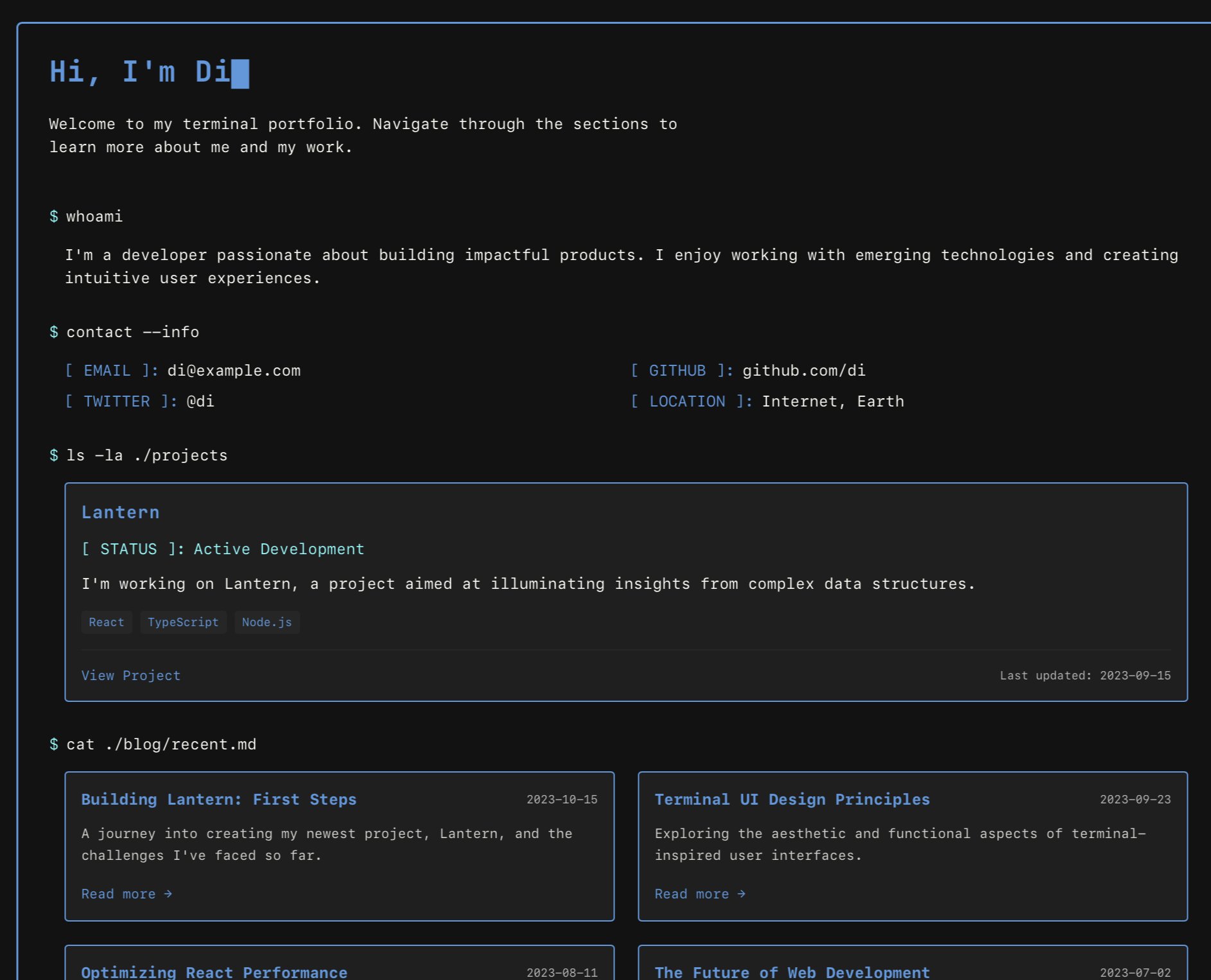Viewport: 1211px width, 980px height.
Task: Click the TWITTER bracket label
Action: (x=121, y=401)
